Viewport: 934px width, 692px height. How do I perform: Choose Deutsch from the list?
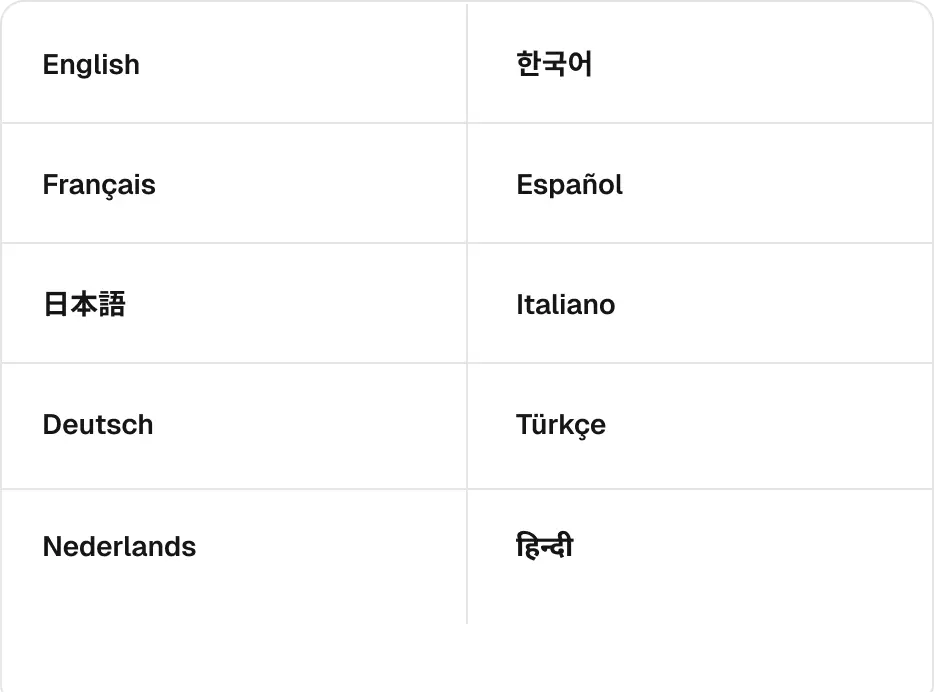coord(98,425)
